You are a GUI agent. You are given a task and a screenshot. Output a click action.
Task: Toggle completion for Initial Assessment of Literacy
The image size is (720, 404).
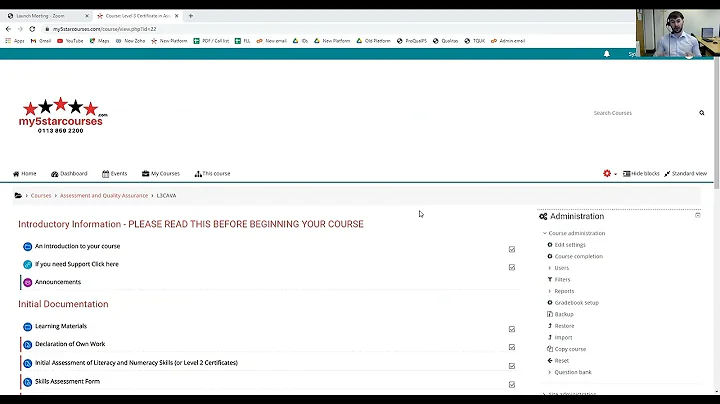click(x=512, y=366)
